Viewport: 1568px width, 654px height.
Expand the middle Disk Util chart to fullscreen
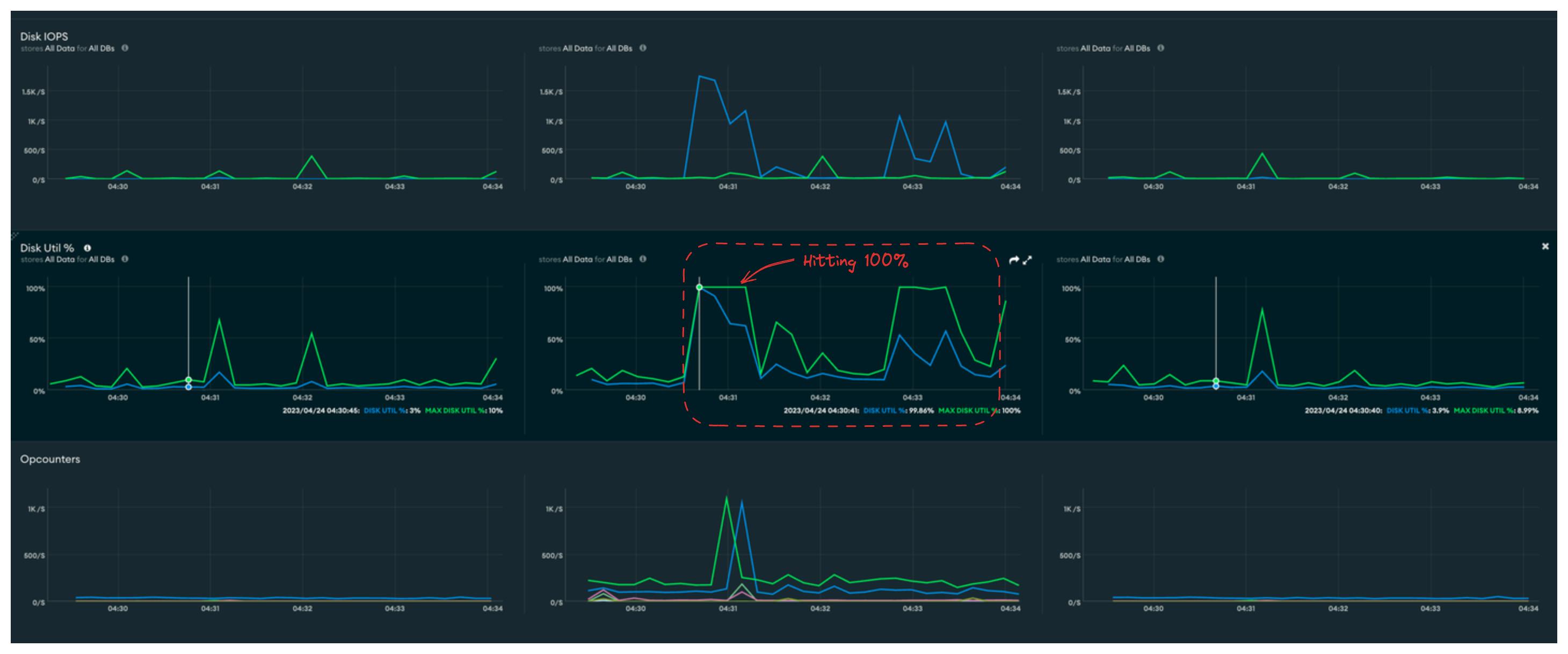[1027, 260]
